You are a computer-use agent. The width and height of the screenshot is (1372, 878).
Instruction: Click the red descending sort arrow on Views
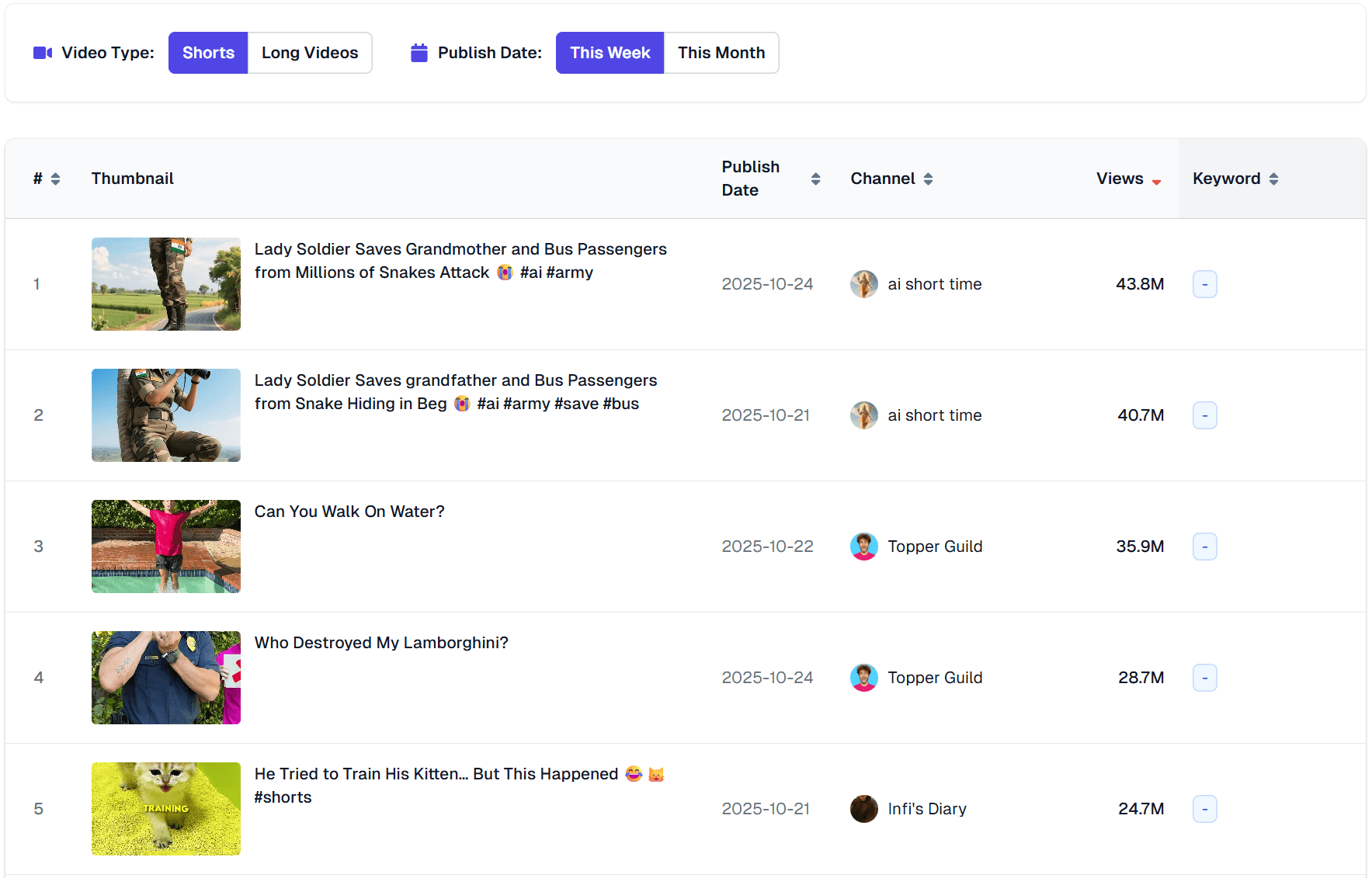tap(1158, 180)
